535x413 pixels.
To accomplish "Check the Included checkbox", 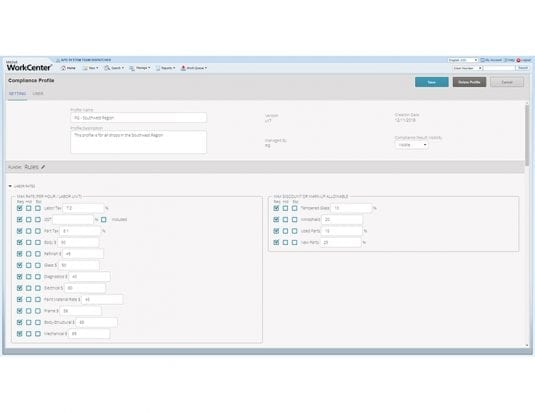I will pyautogui.click(x=103, y=219).
